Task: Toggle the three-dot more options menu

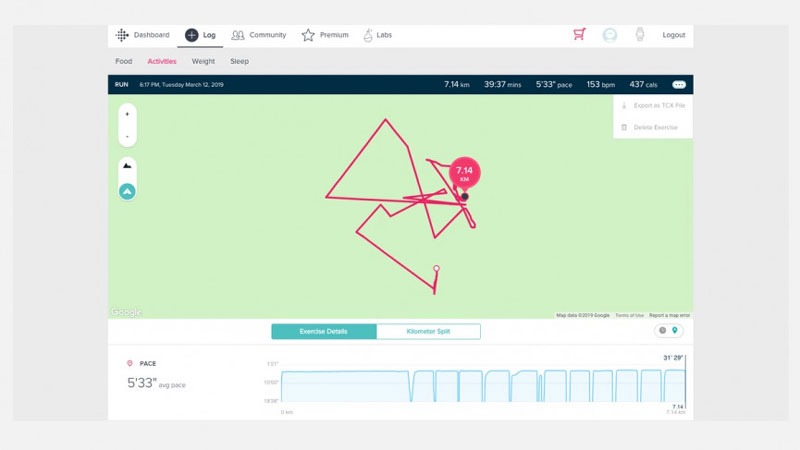Action: tap(679, 85)
